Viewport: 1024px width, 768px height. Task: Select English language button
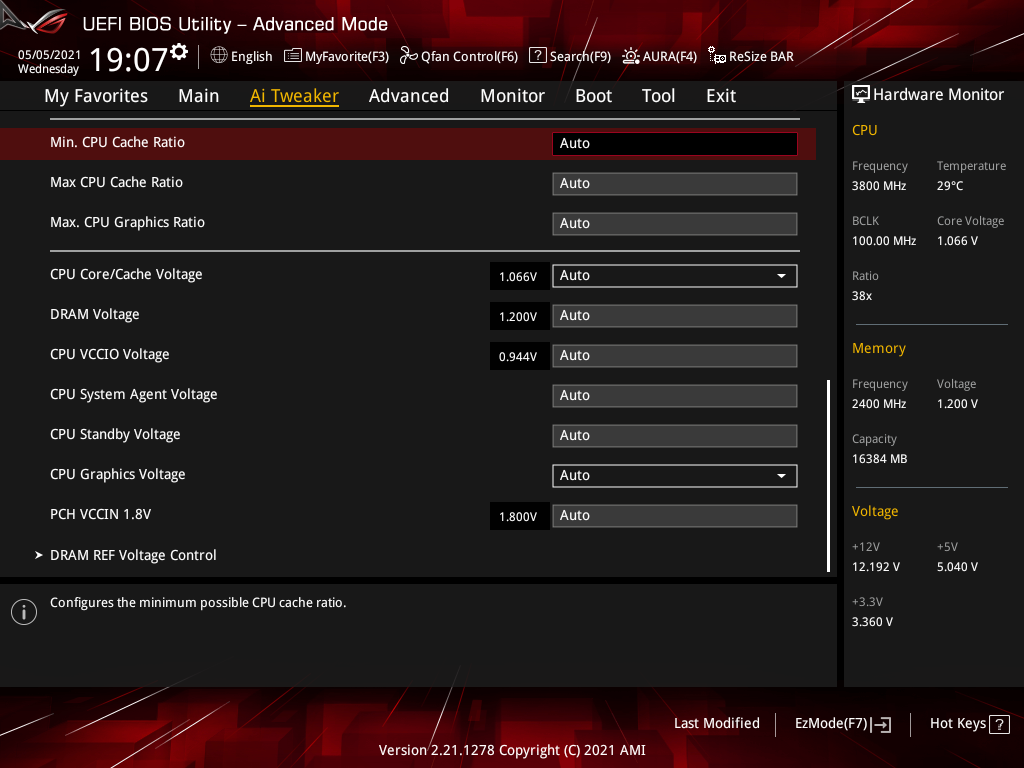point(251,56)
